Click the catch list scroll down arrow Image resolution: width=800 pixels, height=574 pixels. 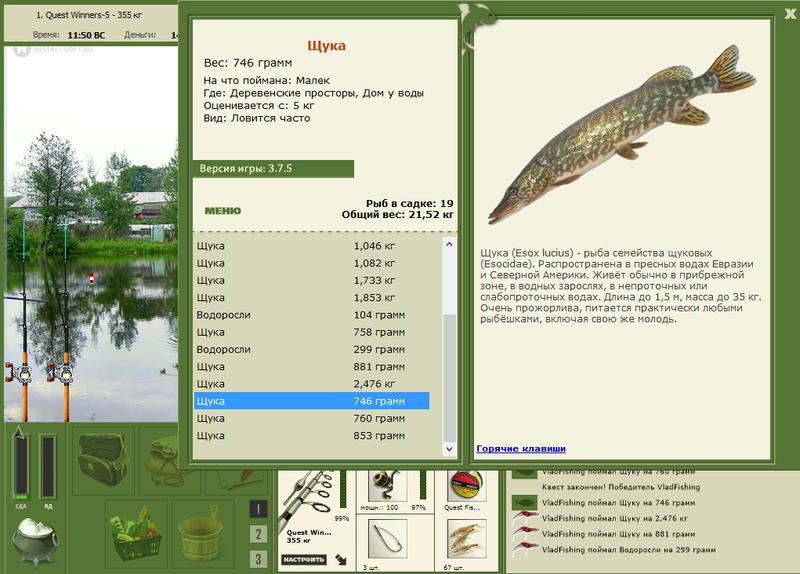(x=449, y=449)
